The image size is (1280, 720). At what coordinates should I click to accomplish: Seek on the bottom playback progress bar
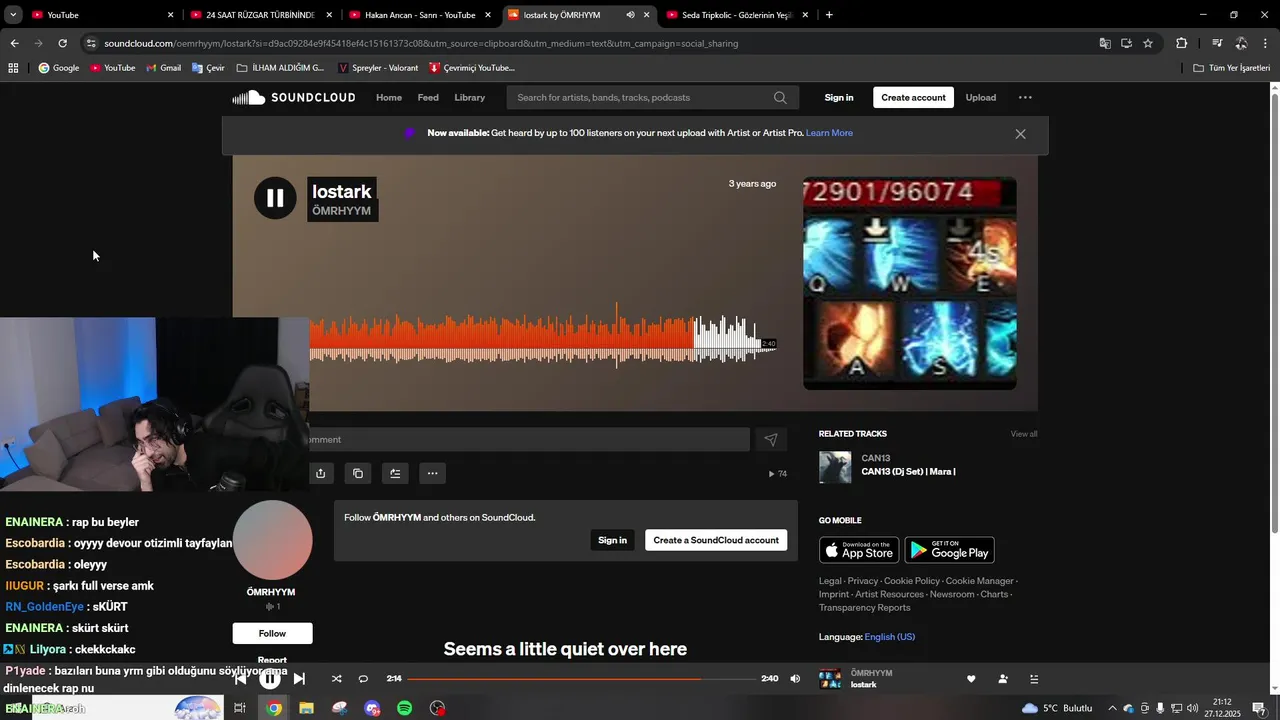[581, 679]
